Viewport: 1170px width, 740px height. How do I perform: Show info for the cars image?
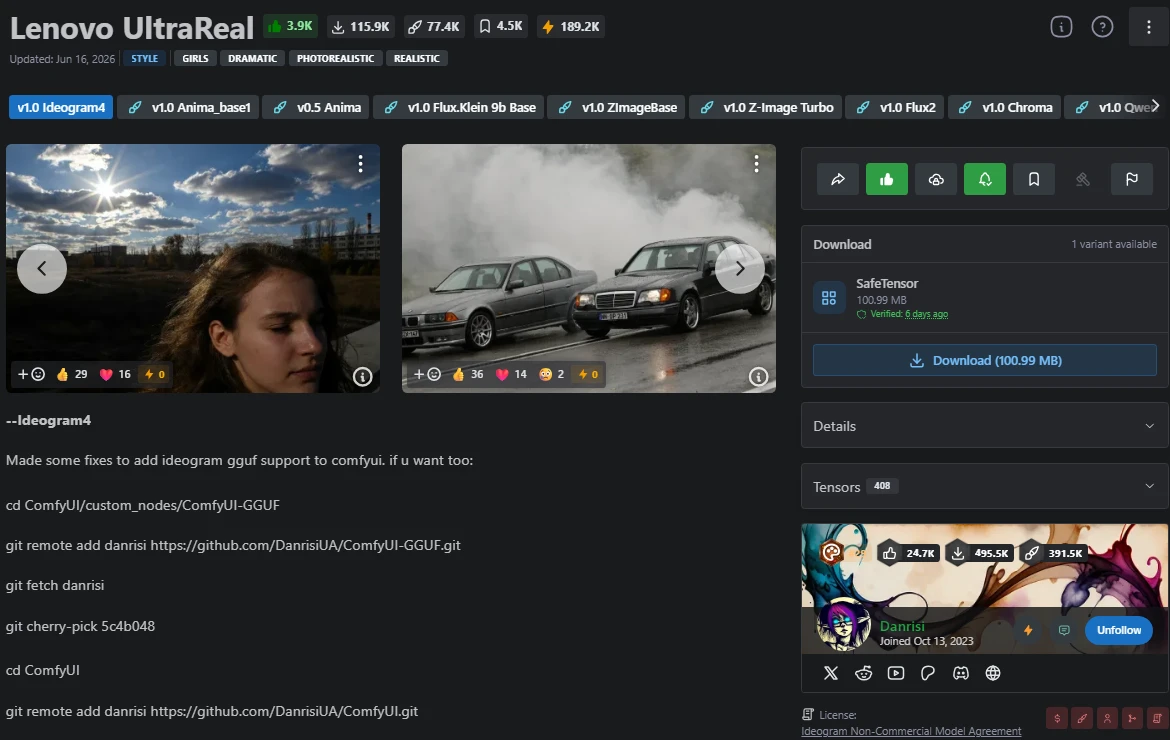[758, 377]
